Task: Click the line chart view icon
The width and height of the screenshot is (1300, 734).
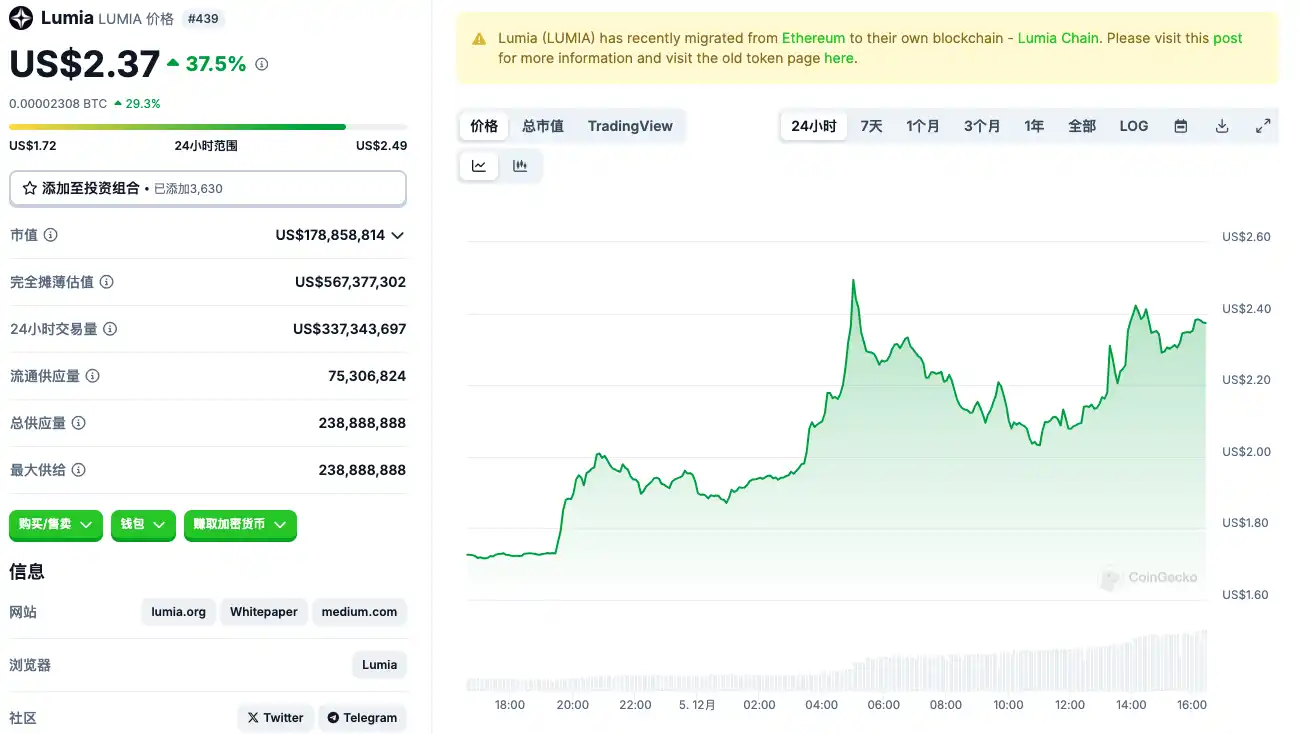Action: pyautogui.click(x=479, y=166)
